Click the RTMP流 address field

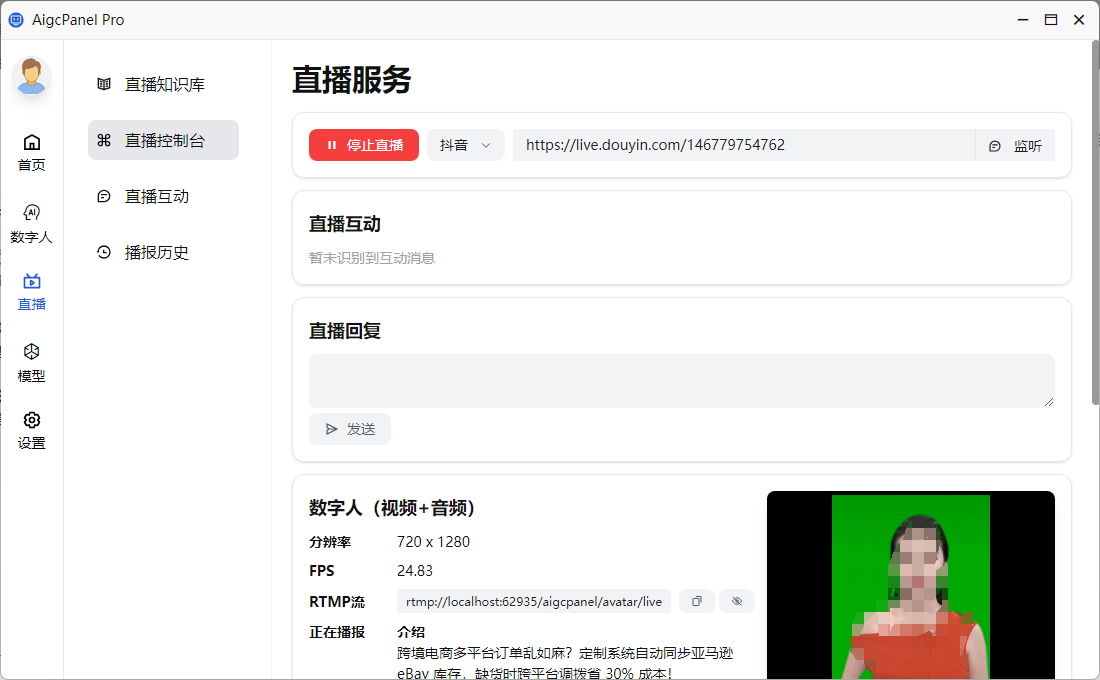pos(534,601)
